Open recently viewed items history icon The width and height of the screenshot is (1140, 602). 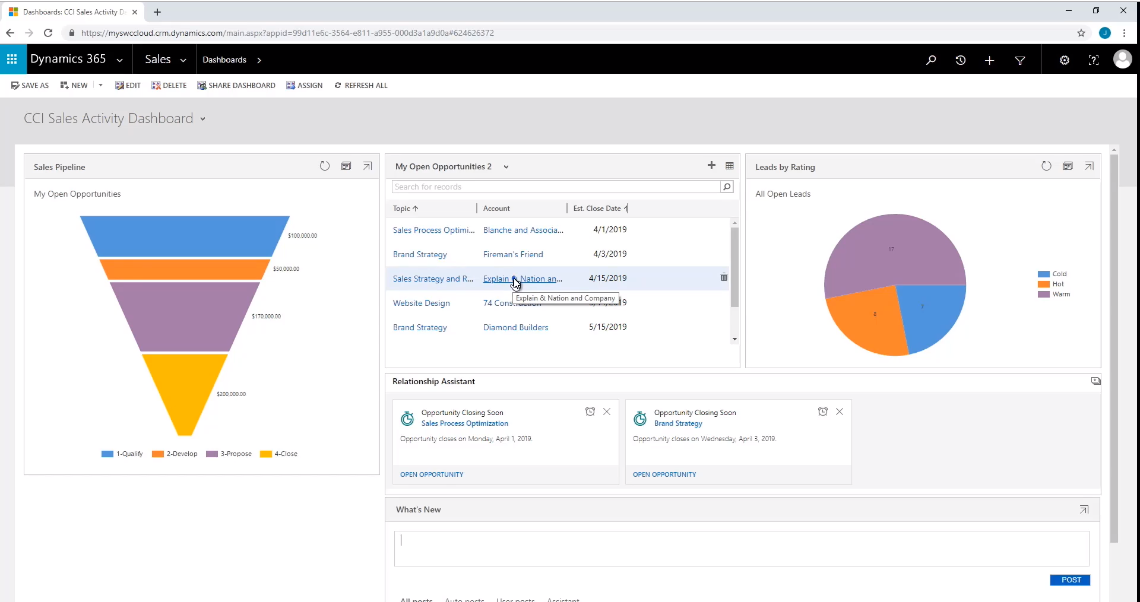(960, 60)
